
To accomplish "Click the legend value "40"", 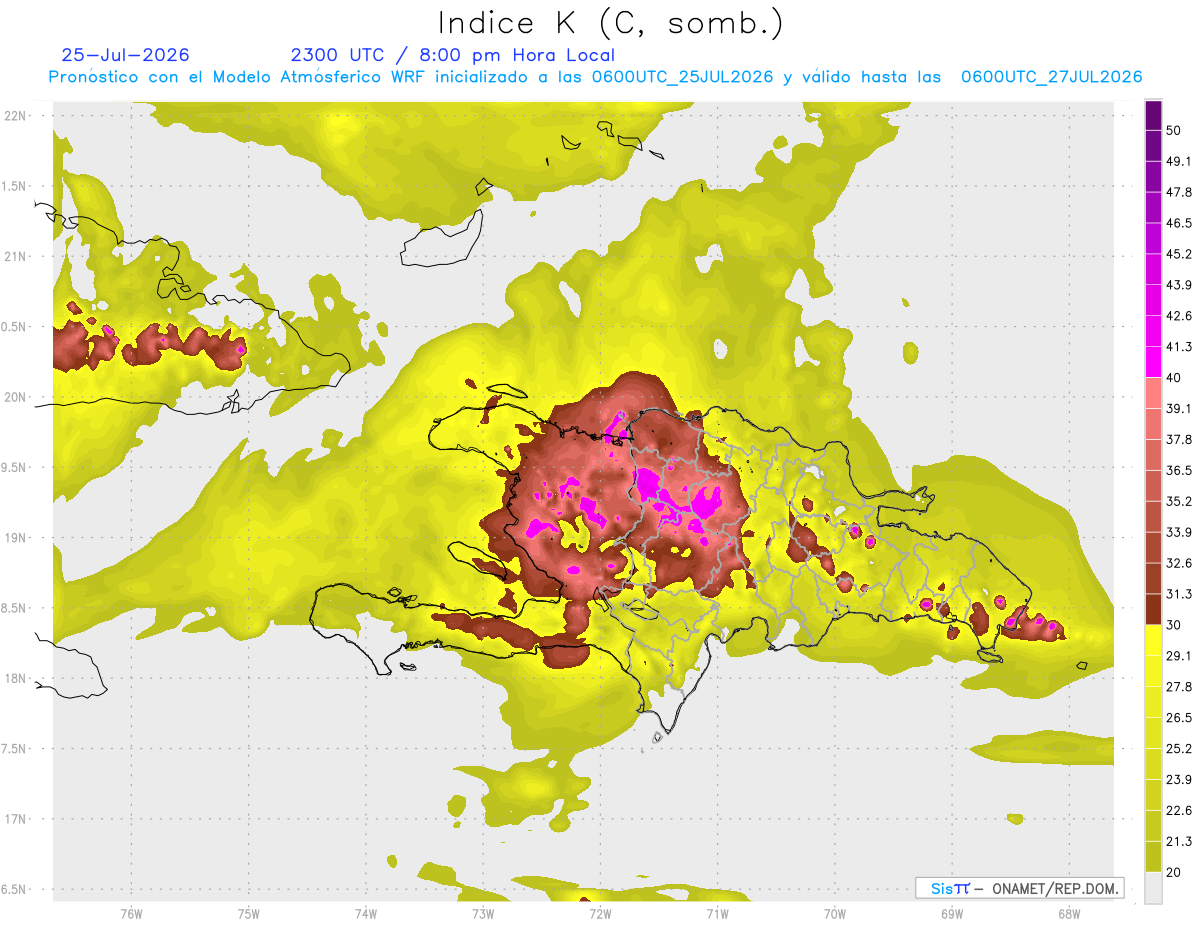I will tap(1174, 378).
